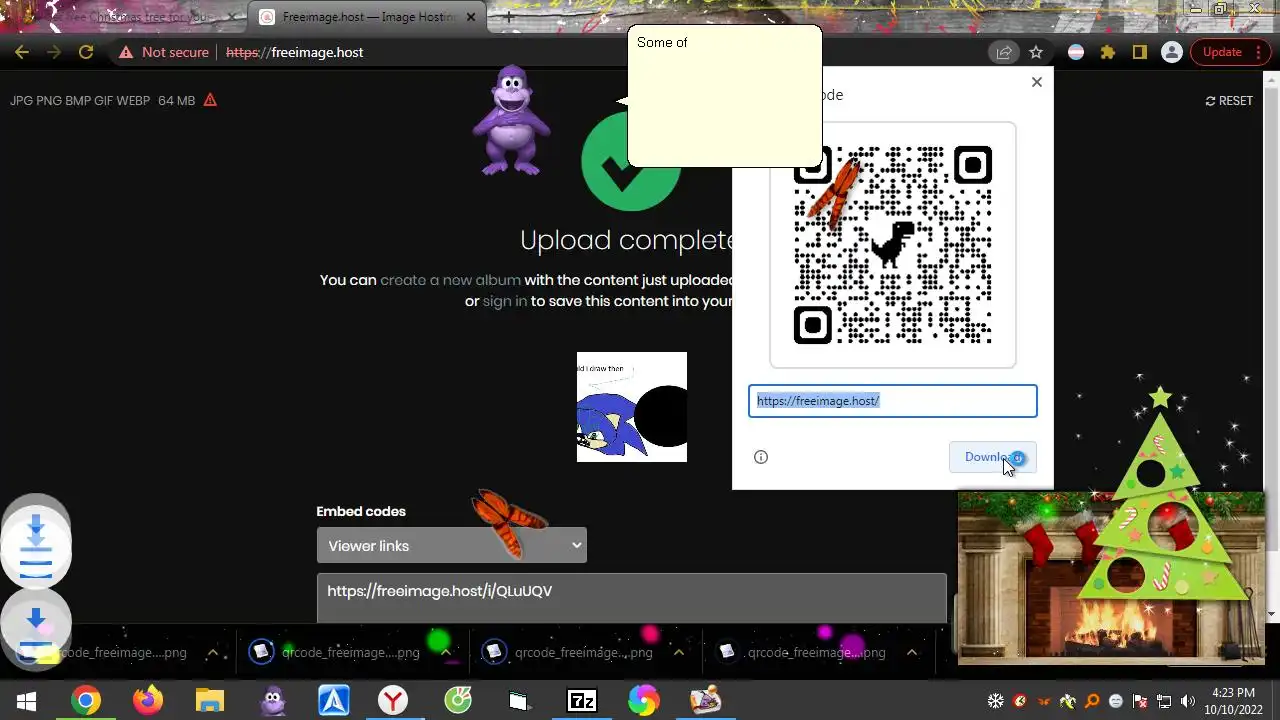Reload the page with the refresh icon
The image size is (1280, 720).
pos(86,52)
